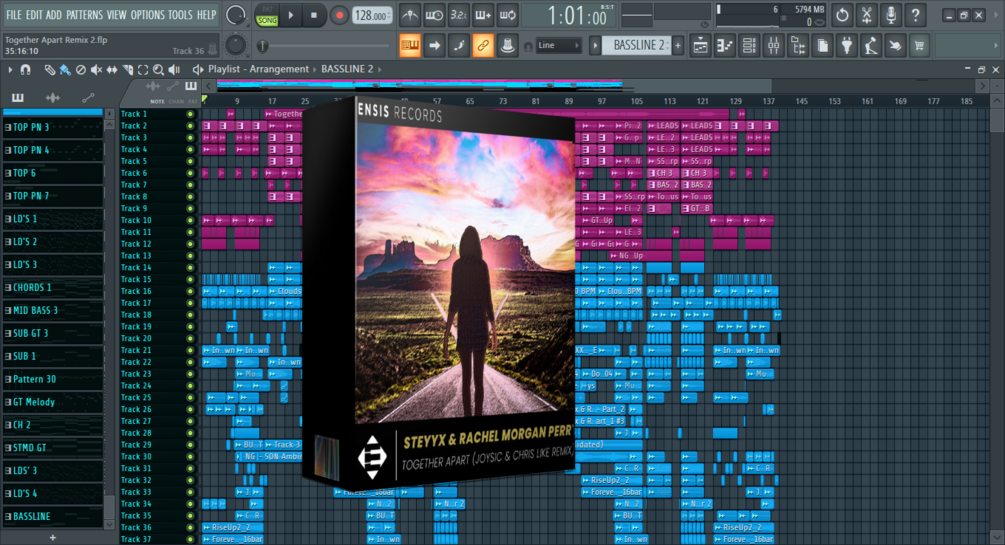Start playback with the Play button
Viewport: 1005px width, 545px height.
(x=290, y=15)
